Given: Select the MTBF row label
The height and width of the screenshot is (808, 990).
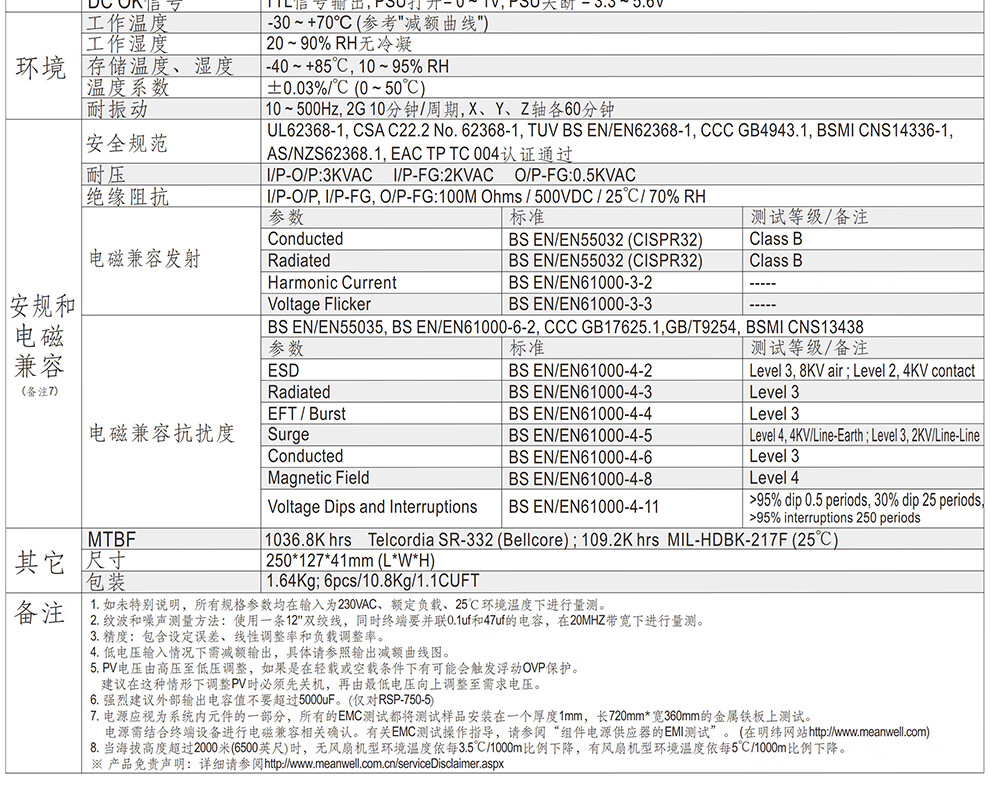Looking at the screenshot, I should [x=111, y=540].
